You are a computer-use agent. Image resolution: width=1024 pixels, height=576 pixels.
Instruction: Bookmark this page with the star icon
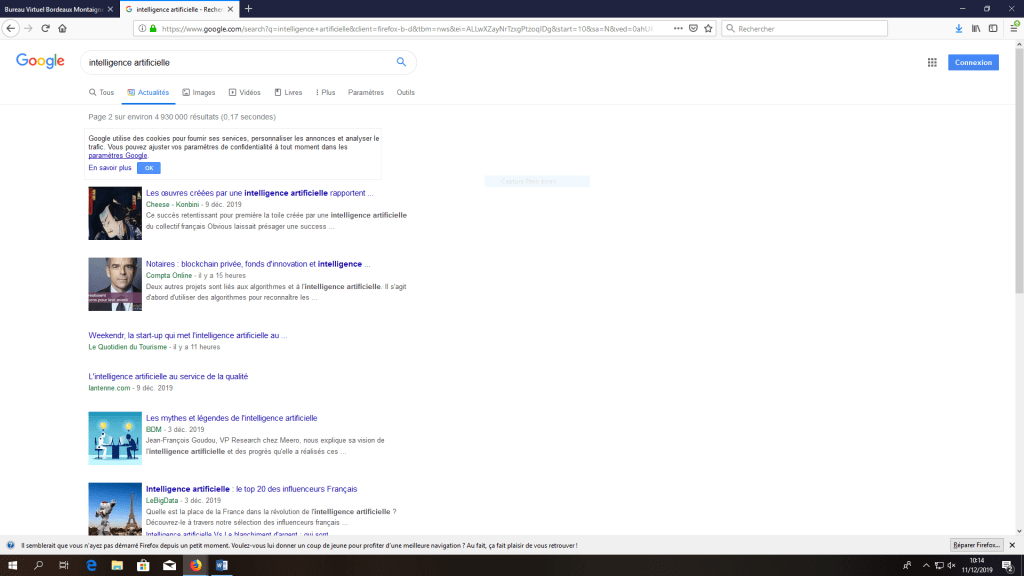coord(708,28)
